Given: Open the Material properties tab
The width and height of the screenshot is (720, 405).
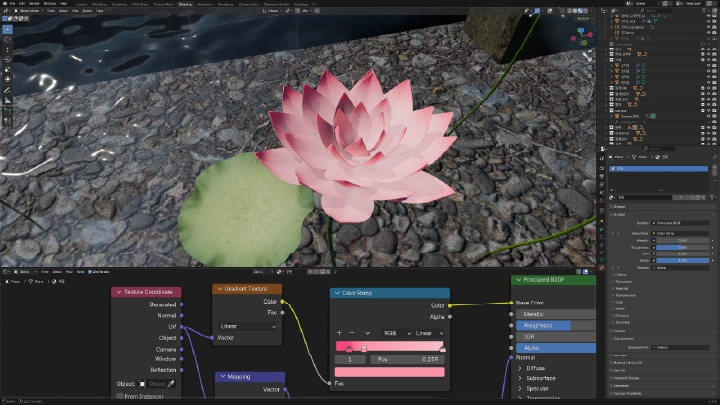Looking at the screenshot, I should [x=602, y=268].
